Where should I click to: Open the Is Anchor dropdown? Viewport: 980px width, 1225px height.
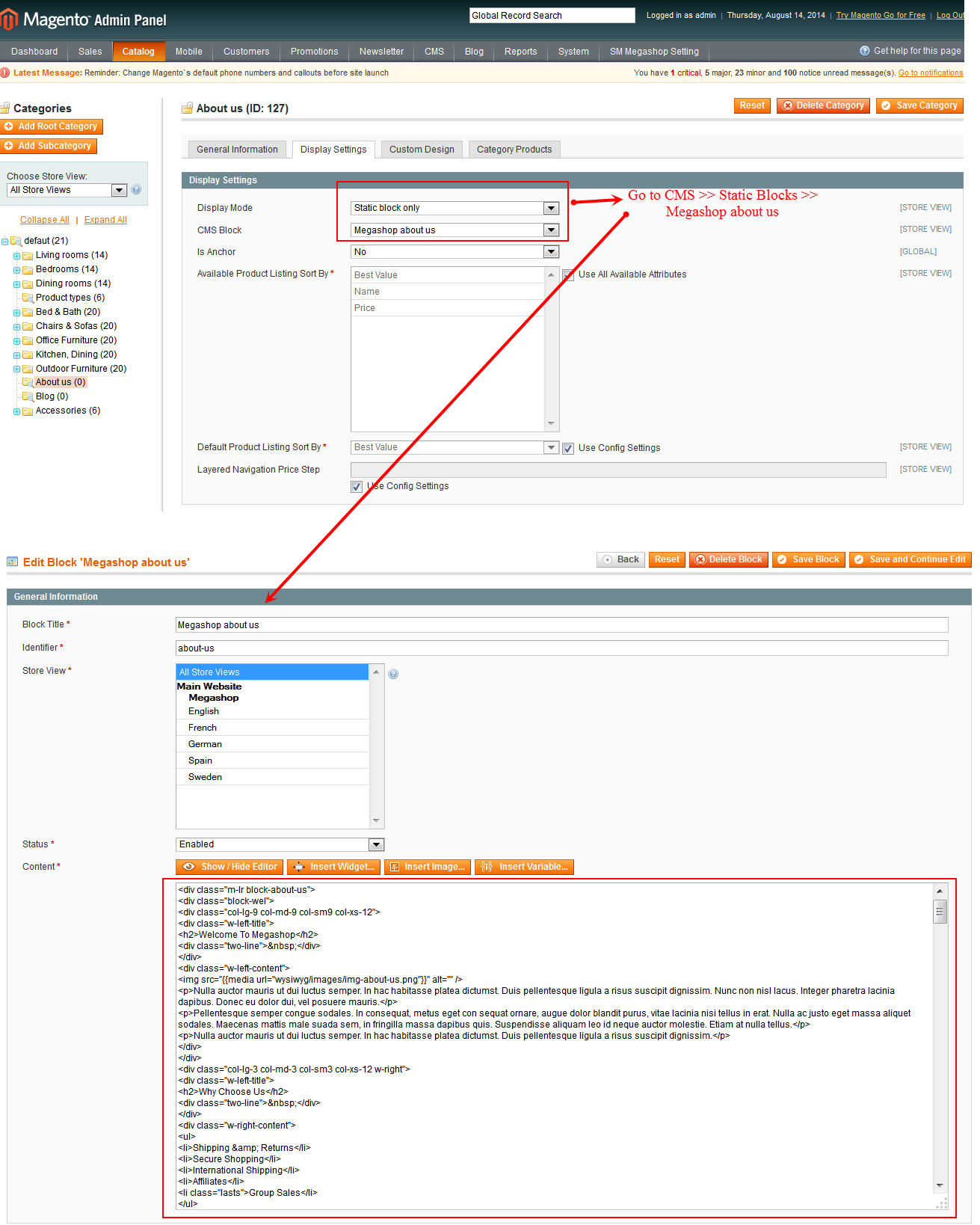tap(551, 252)
